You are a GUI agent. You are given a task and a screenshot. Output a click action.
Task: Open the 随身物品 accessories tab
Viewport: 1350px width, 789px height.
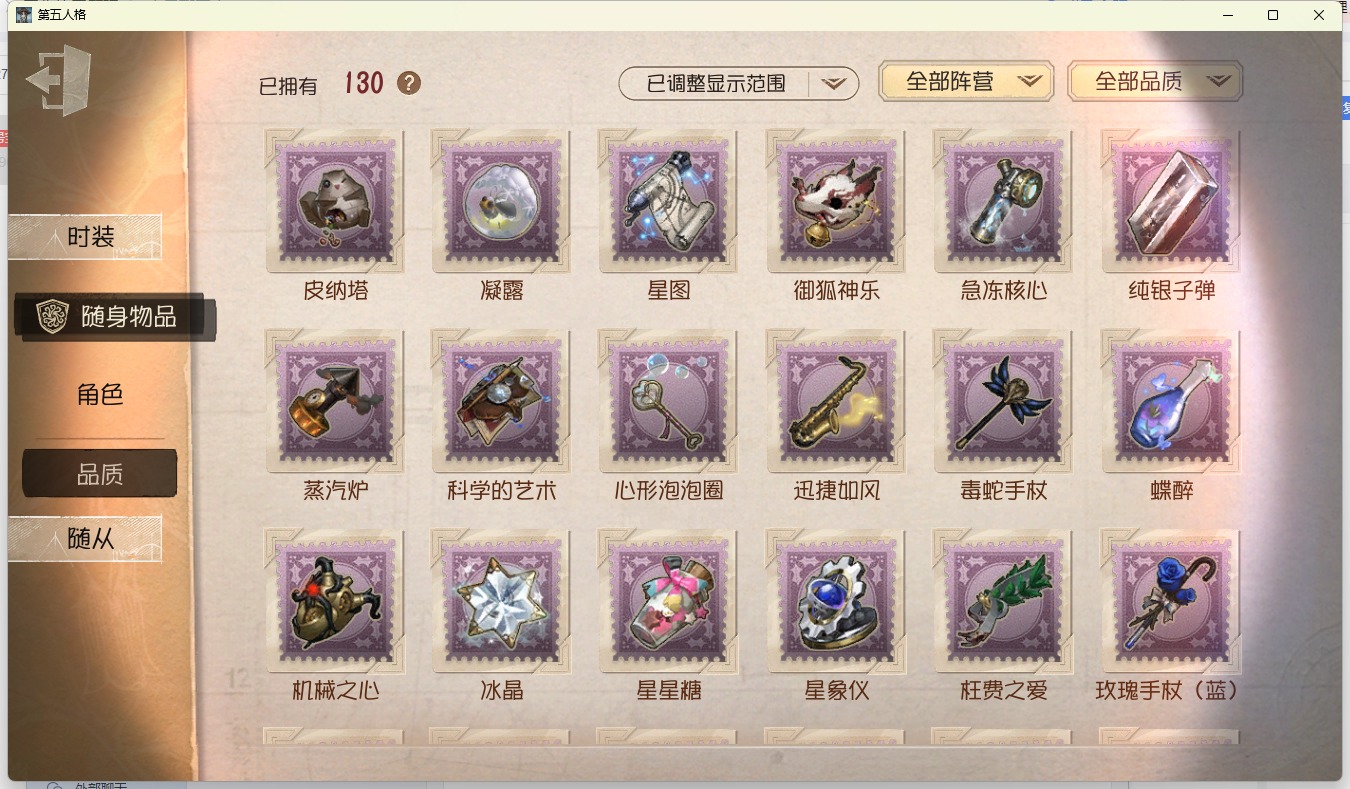pyautogui.click(x=114, y=317)
